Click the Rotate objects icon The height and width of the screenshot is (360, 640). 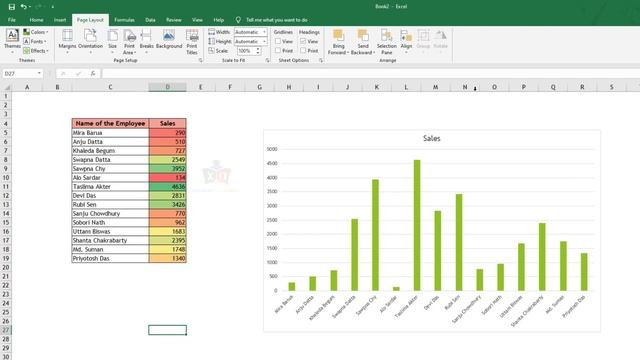440,36
